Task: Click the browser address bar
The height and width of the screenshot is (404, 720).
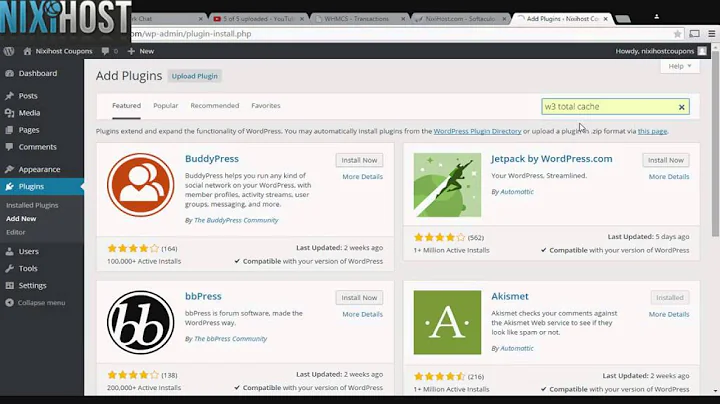Action: 399,34
